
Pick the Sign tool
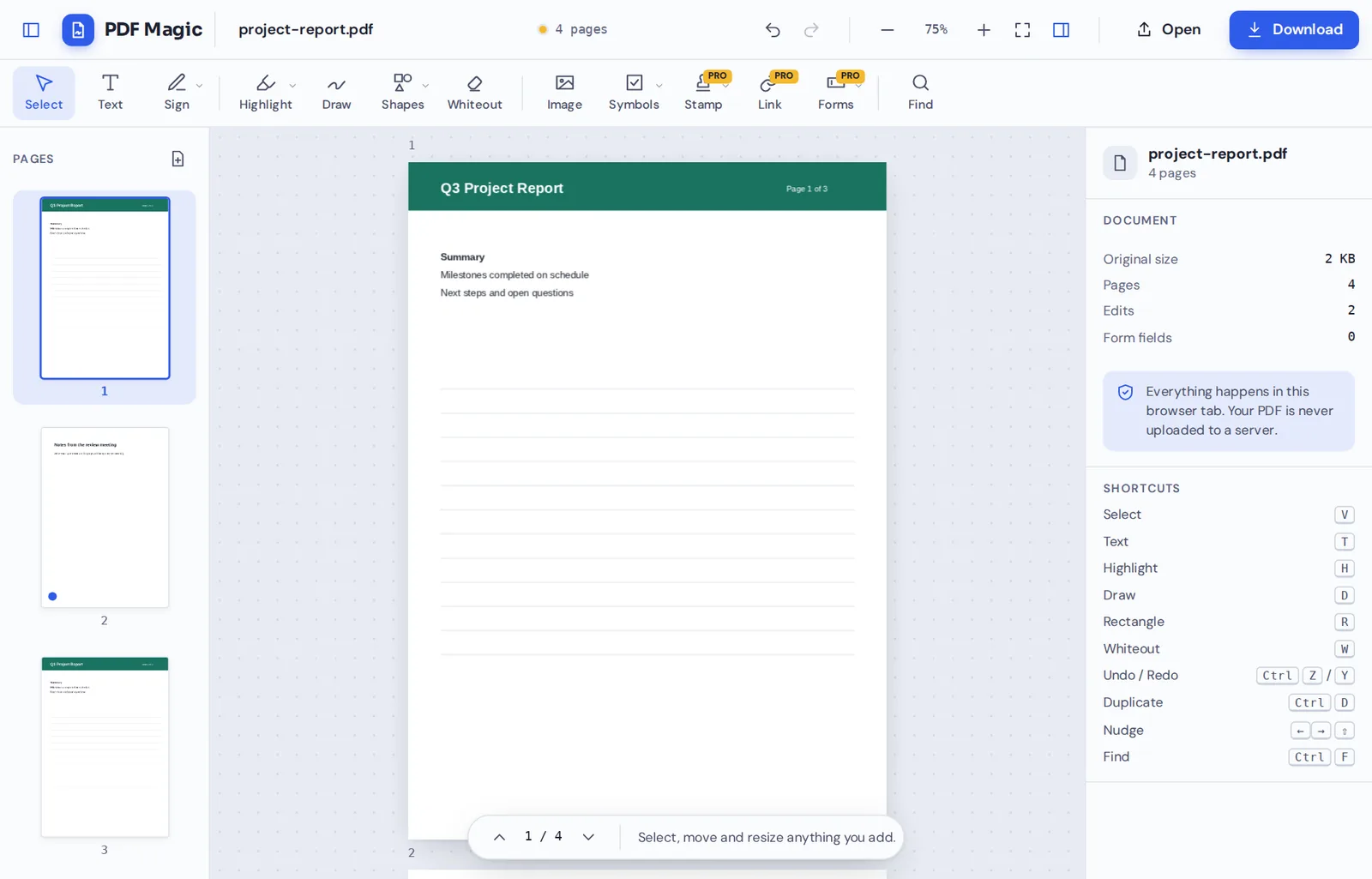pyautogui.click(x=177, y=93)
